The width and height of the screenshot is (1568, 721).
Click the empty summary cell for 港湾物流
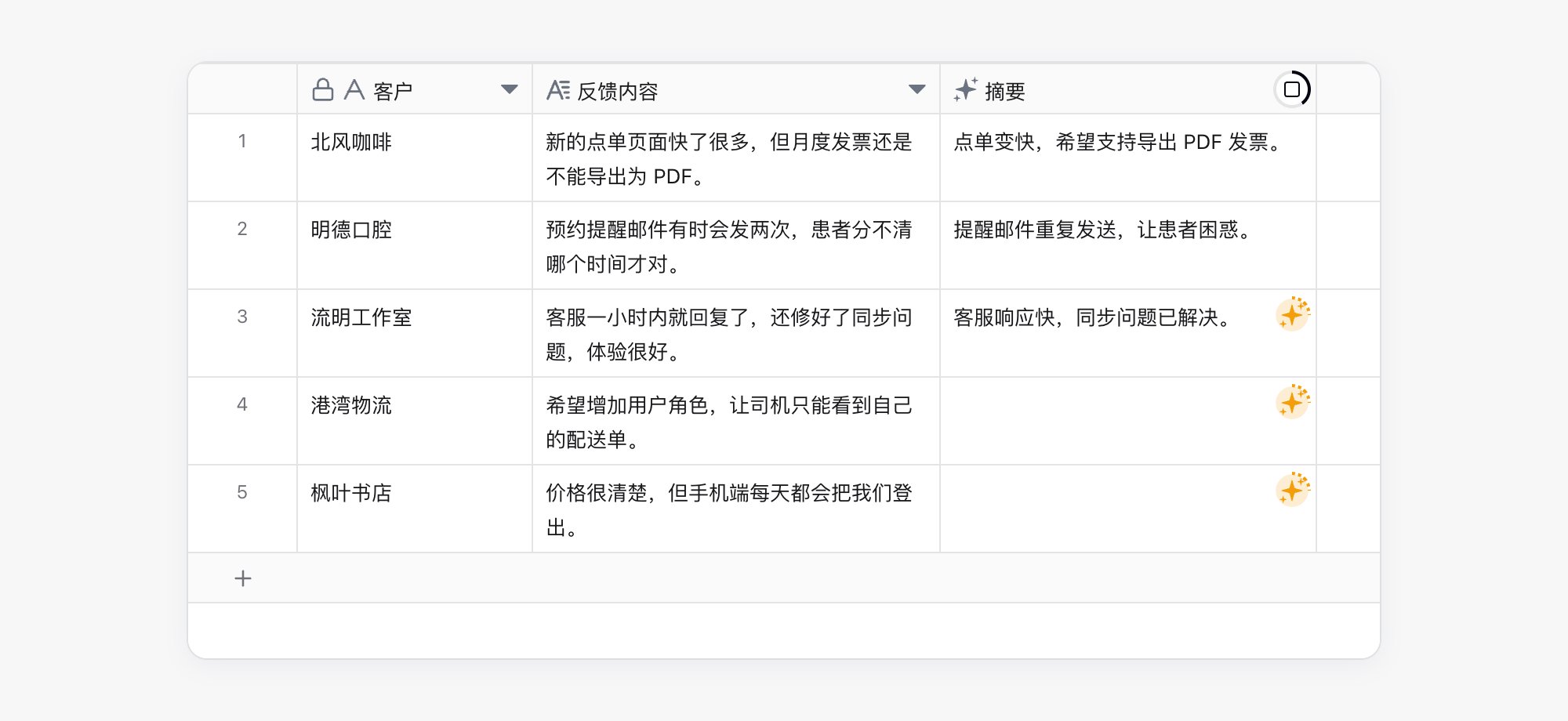(1128, 421)
